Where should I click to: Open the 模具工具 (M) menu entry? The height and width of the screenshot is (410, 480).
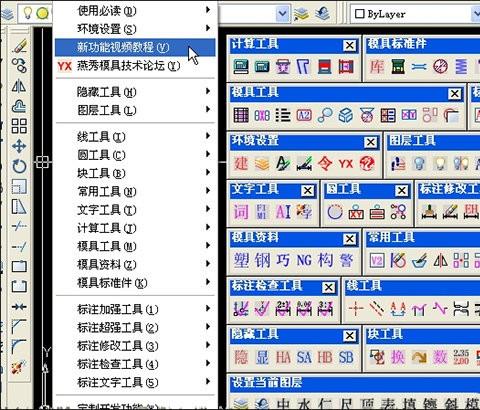coord(135,246)
